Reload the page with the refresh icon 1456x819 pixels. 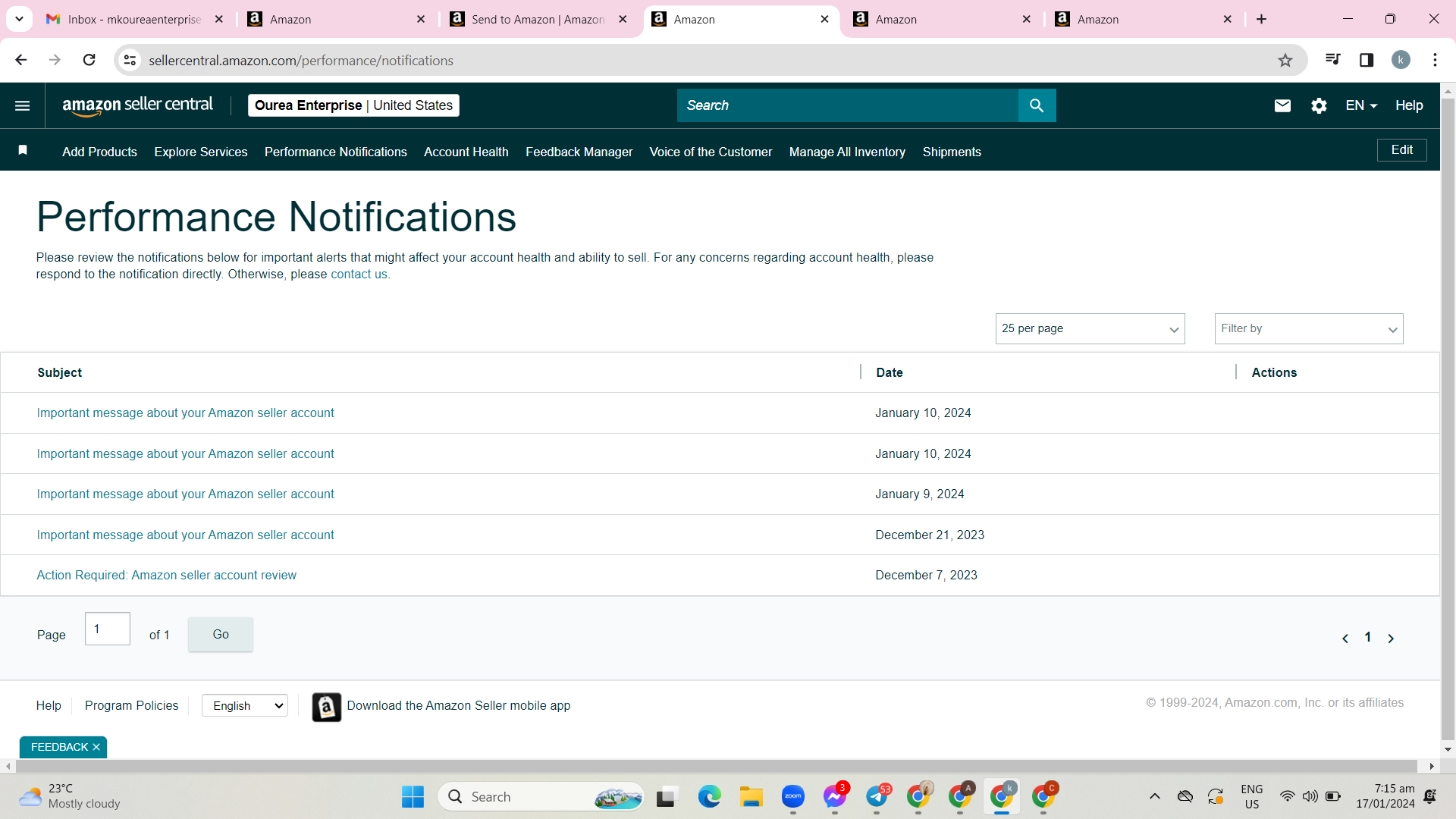[x=89, y=60]
